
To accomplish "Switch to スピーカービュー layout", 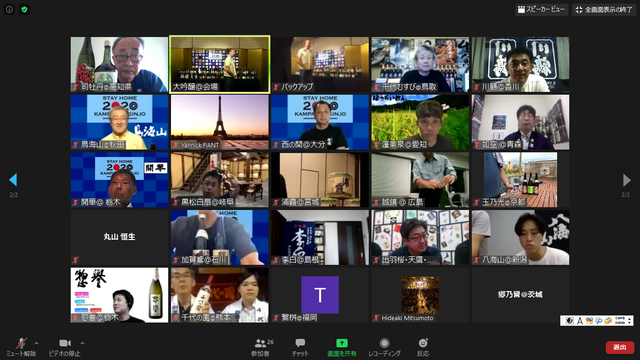I will pyautogui.click(x=541, y=9).
